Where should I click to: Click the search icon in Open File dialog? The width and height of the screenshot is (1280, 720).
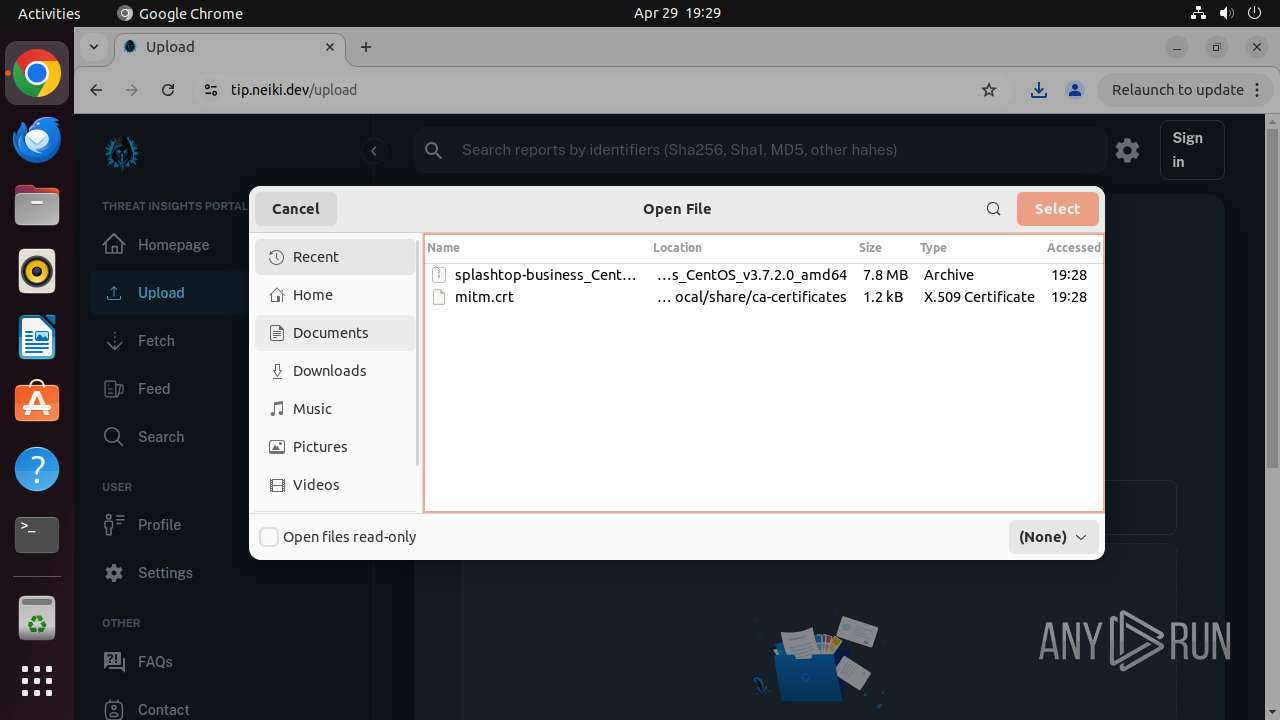(993, 209)
